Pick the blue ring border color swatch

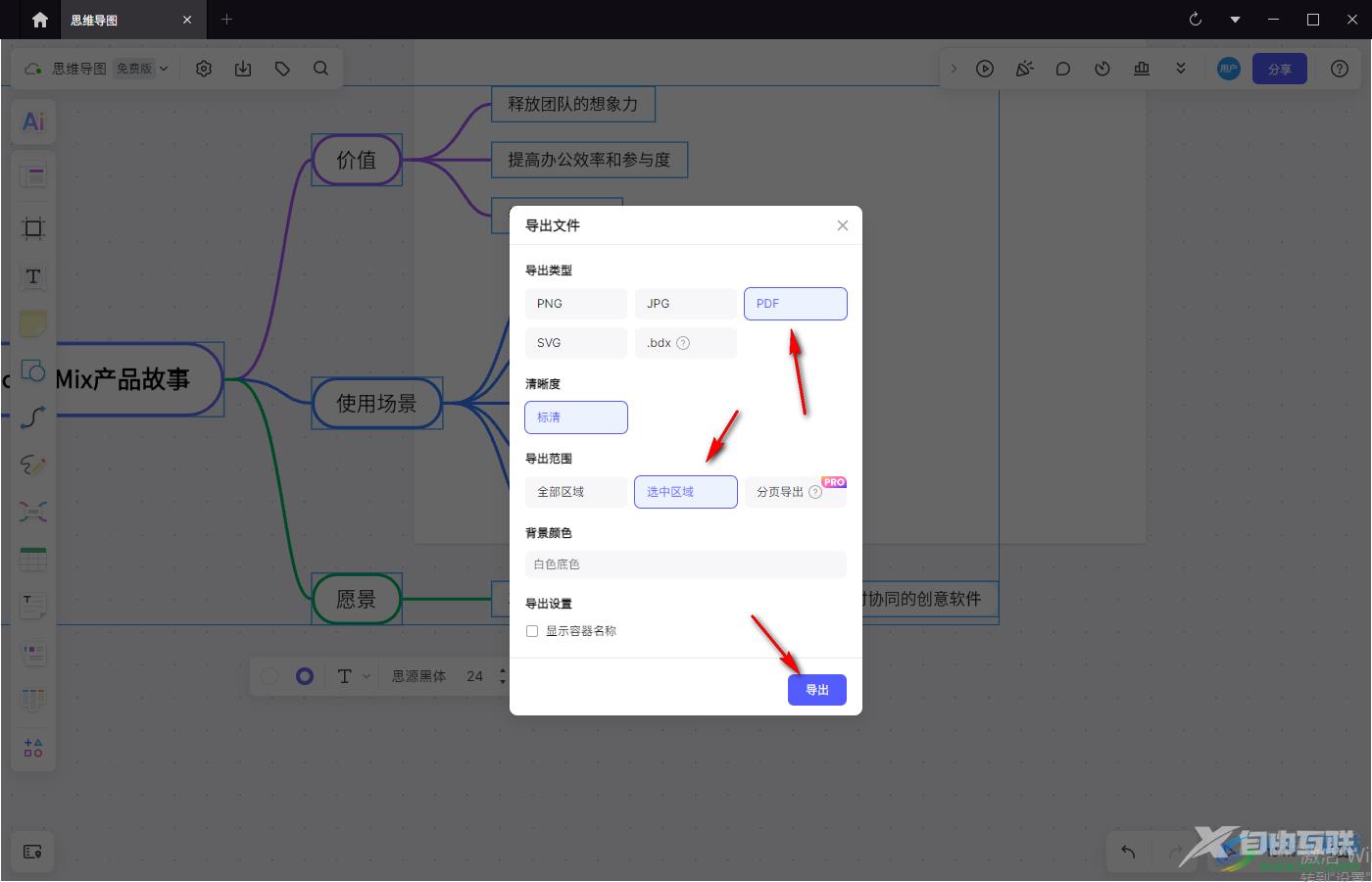point(305,676)
